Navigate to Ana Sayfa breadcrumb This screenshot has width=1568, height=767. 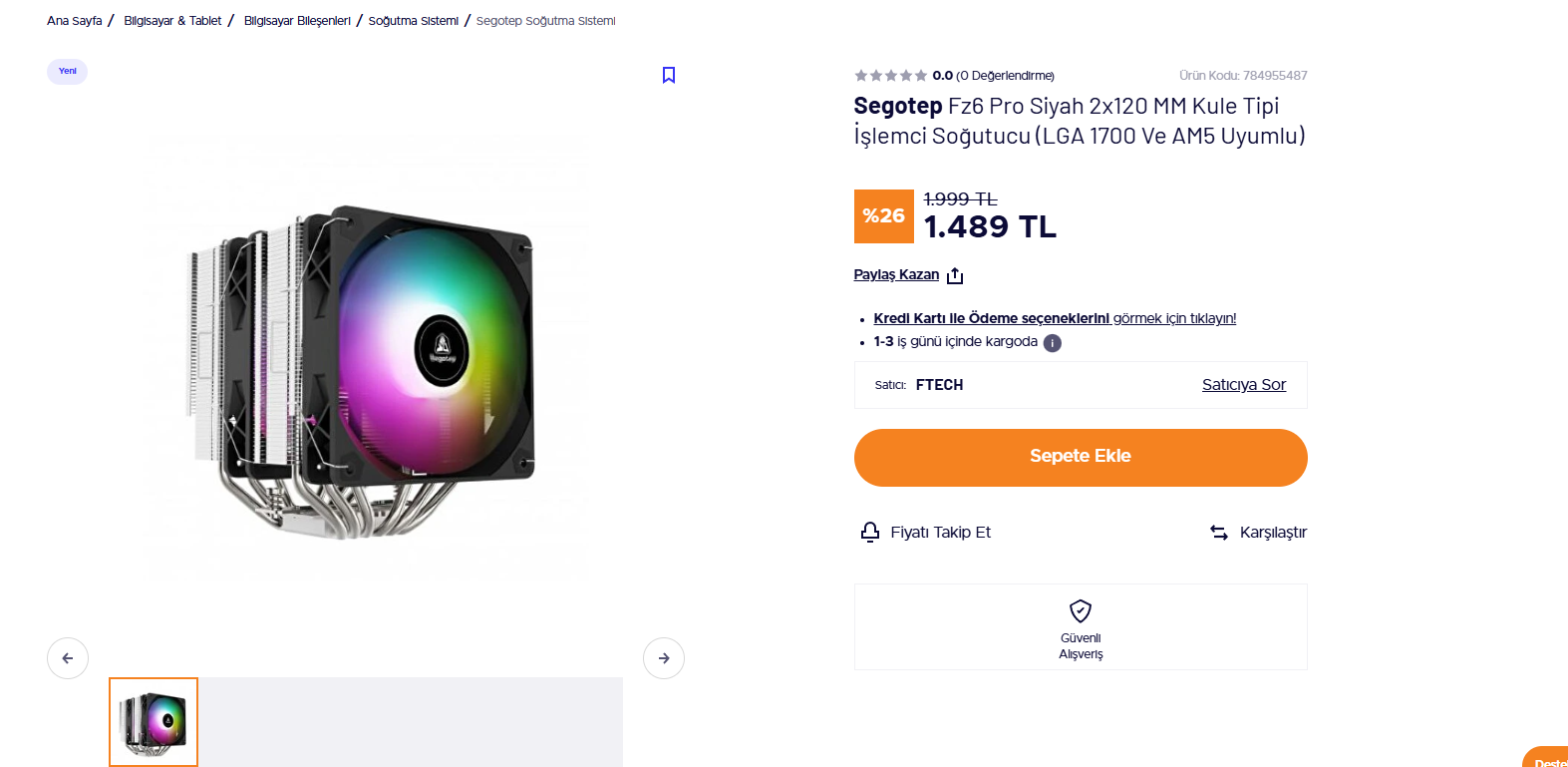(x=75, y=21)
